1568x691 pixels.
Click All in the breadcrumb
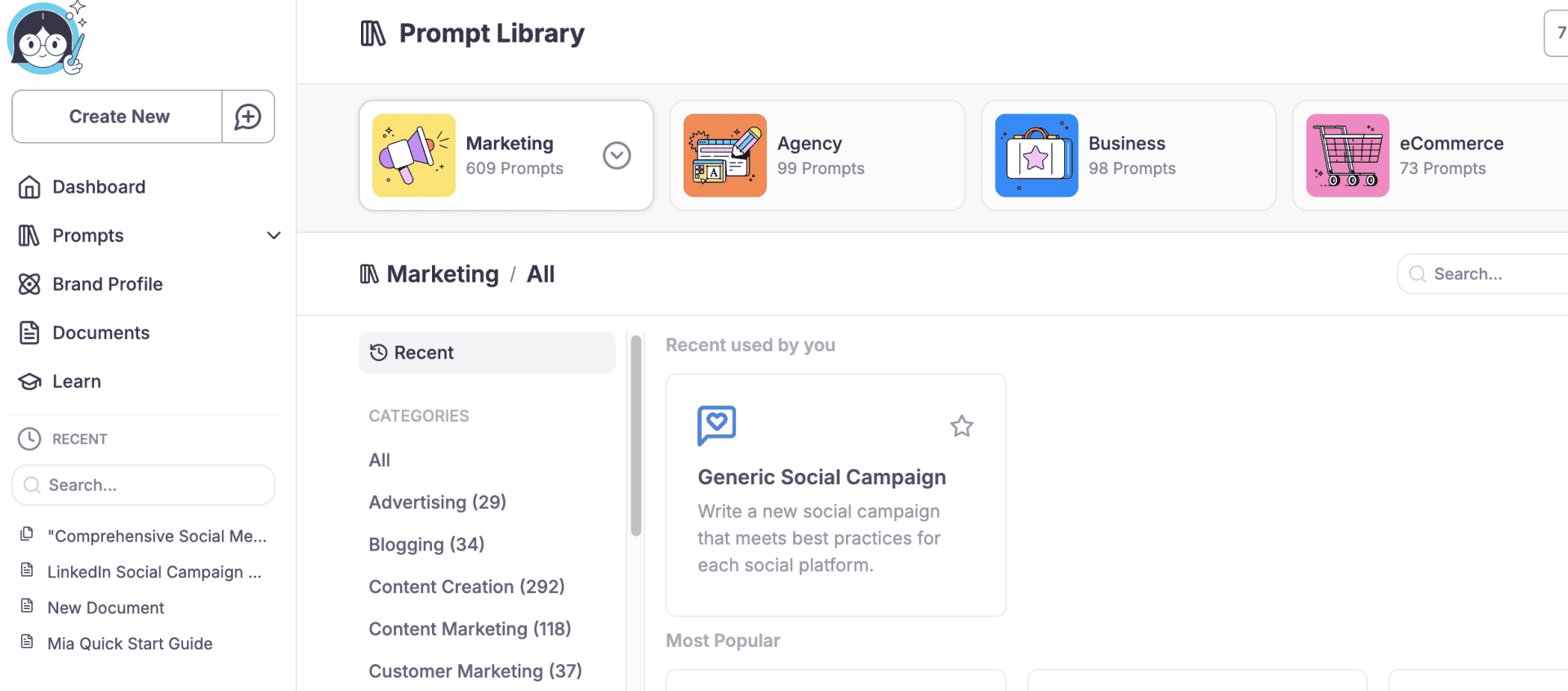(x=541, y=274)
